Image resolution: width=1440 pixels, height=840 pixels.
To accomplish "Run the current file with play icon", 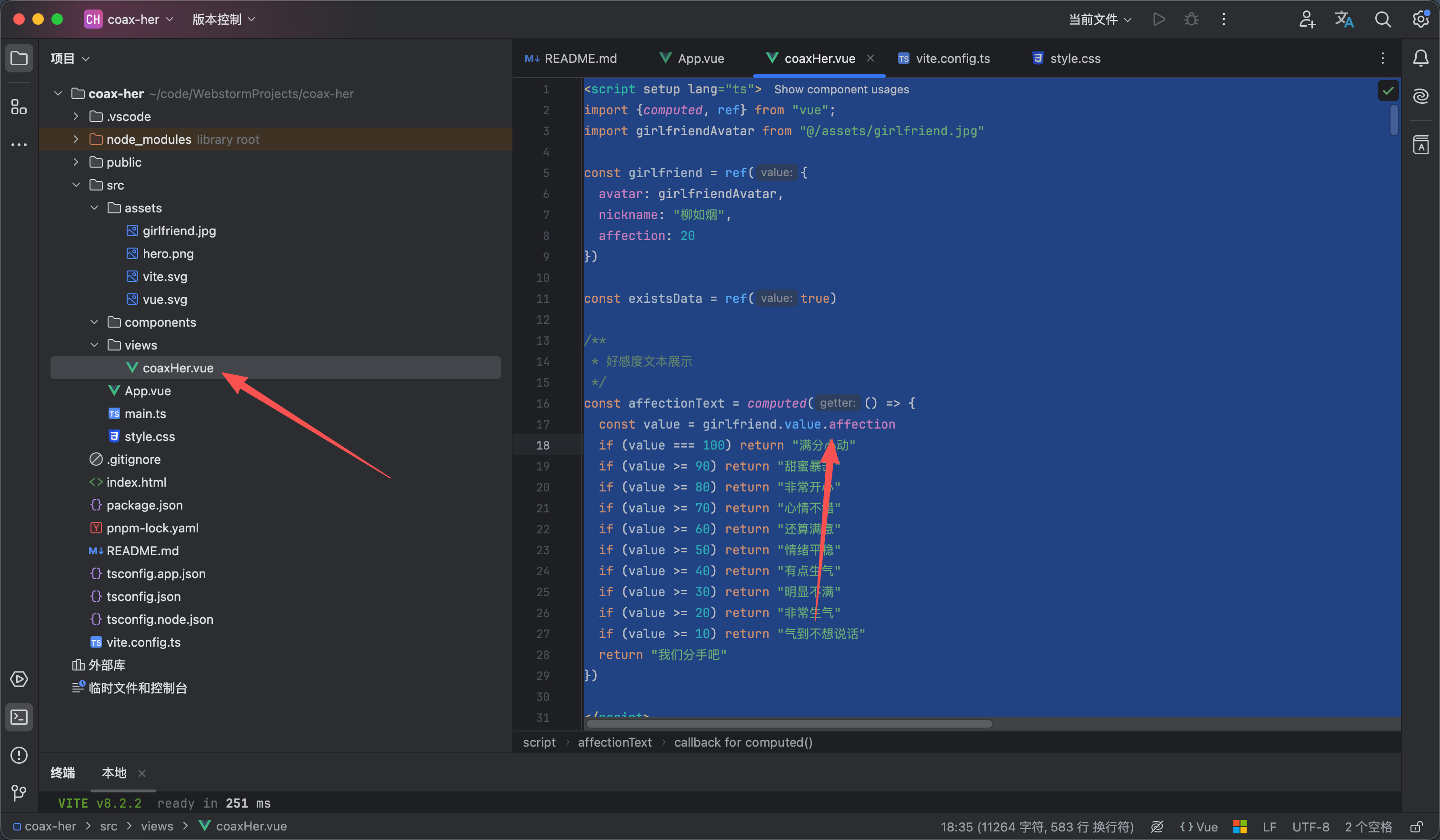I will [x=1159, y=20].
